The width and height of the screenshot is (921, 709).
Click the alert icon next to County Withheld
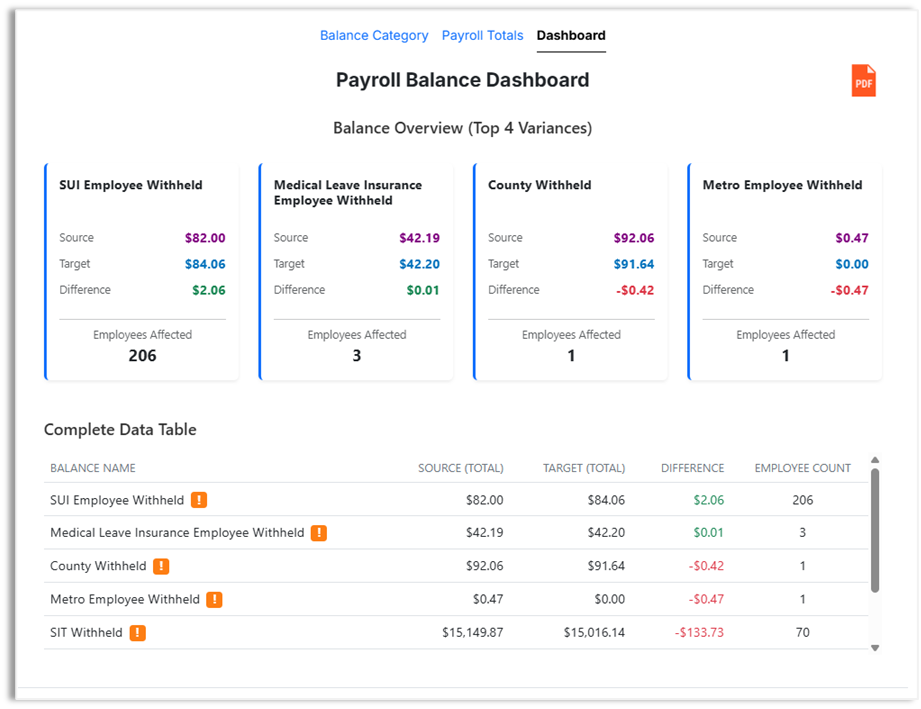[162, 566]
